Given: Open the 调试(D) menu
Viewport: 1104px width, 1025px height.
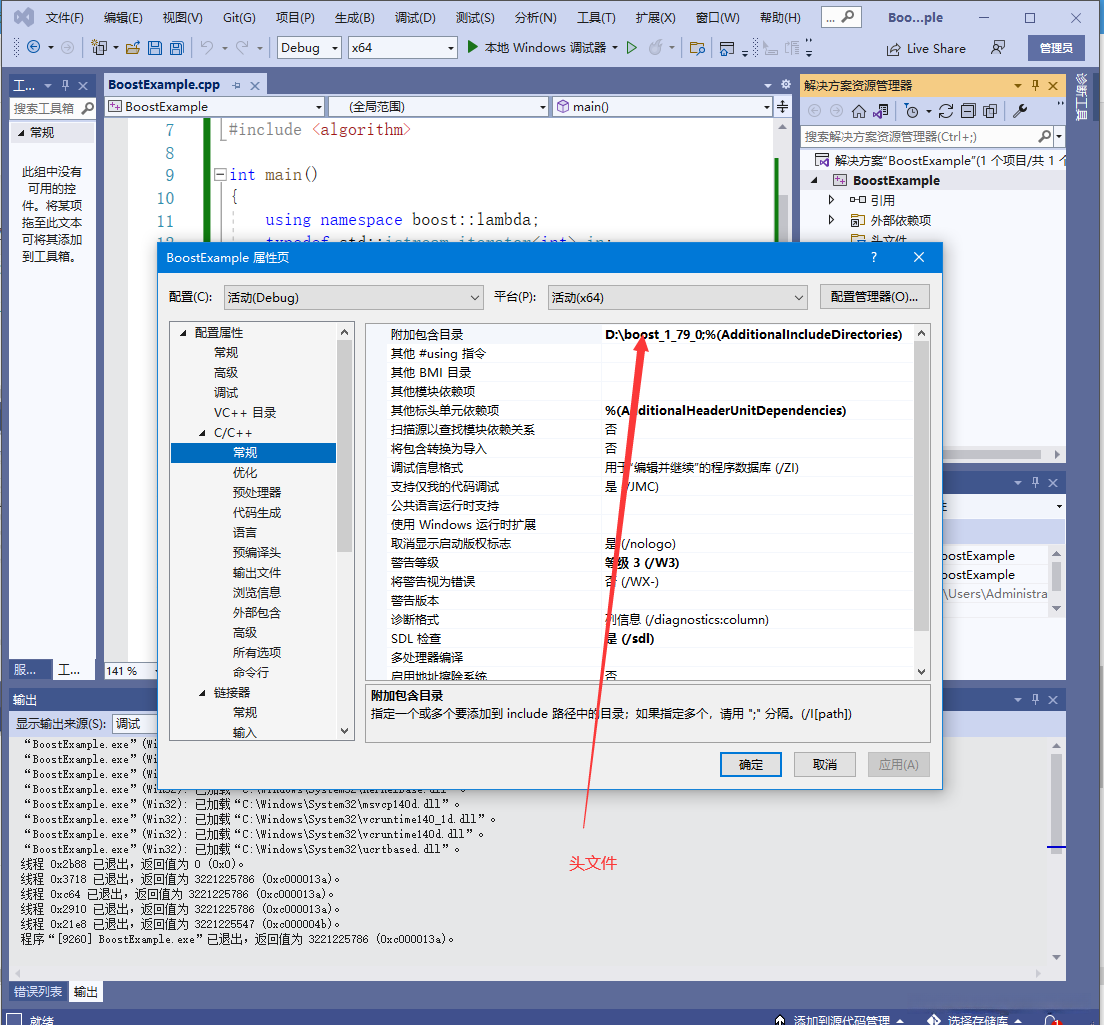Looking at the screenshot, I should tap(415, 18).
